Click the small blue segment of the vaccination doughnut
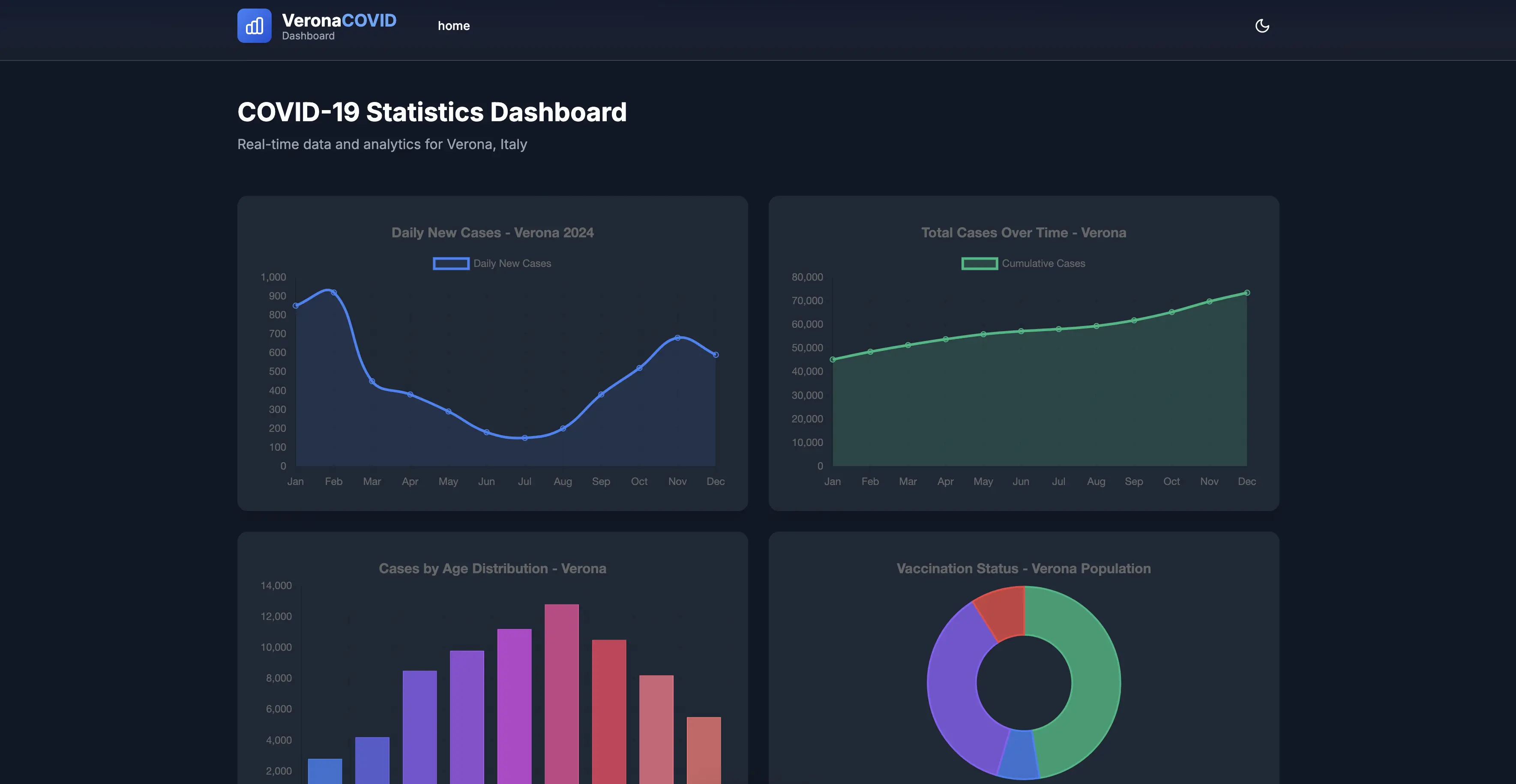 click(1019, 754)
